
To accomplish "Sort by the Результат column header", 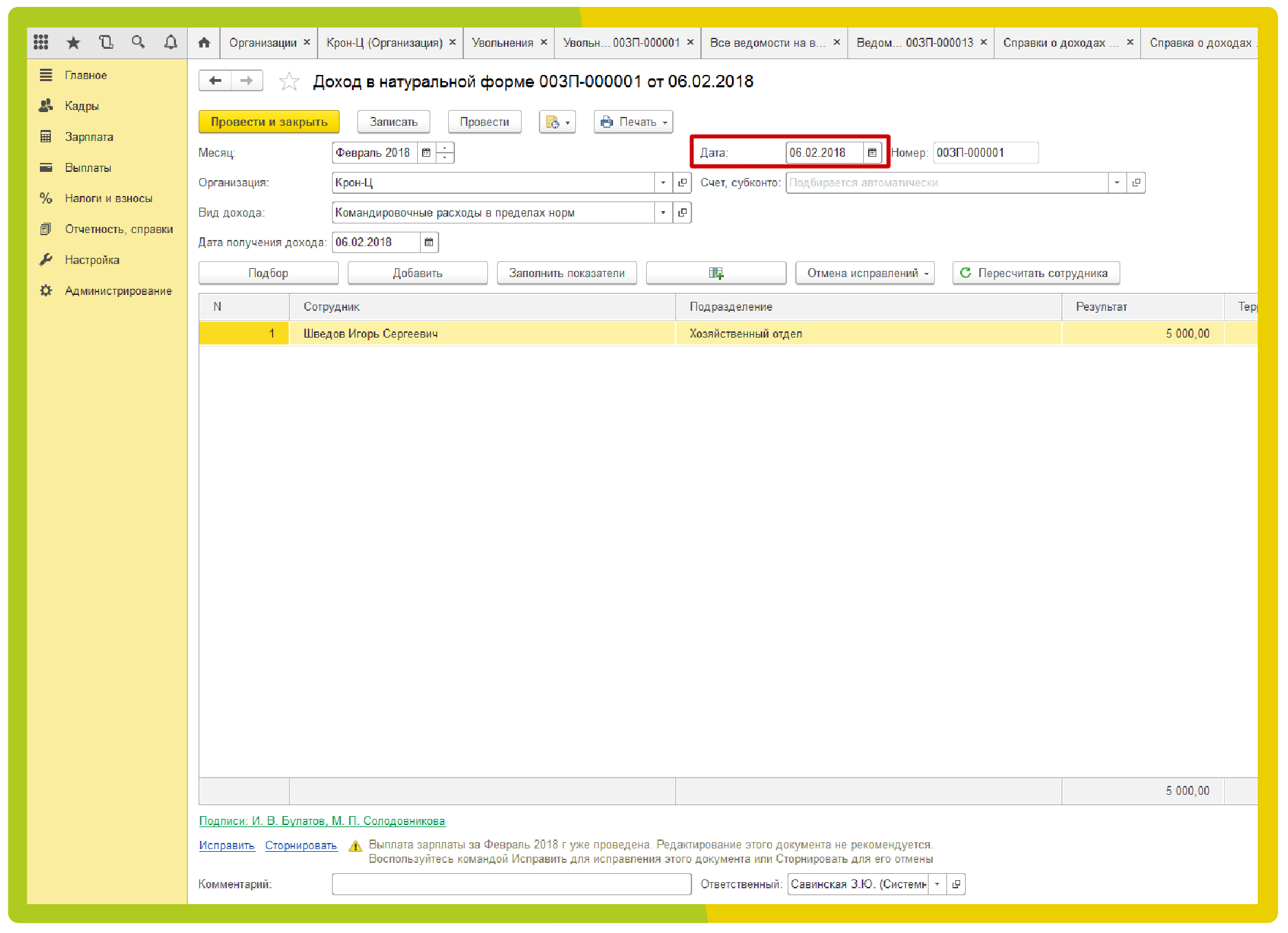I will tap(1143, 307).
